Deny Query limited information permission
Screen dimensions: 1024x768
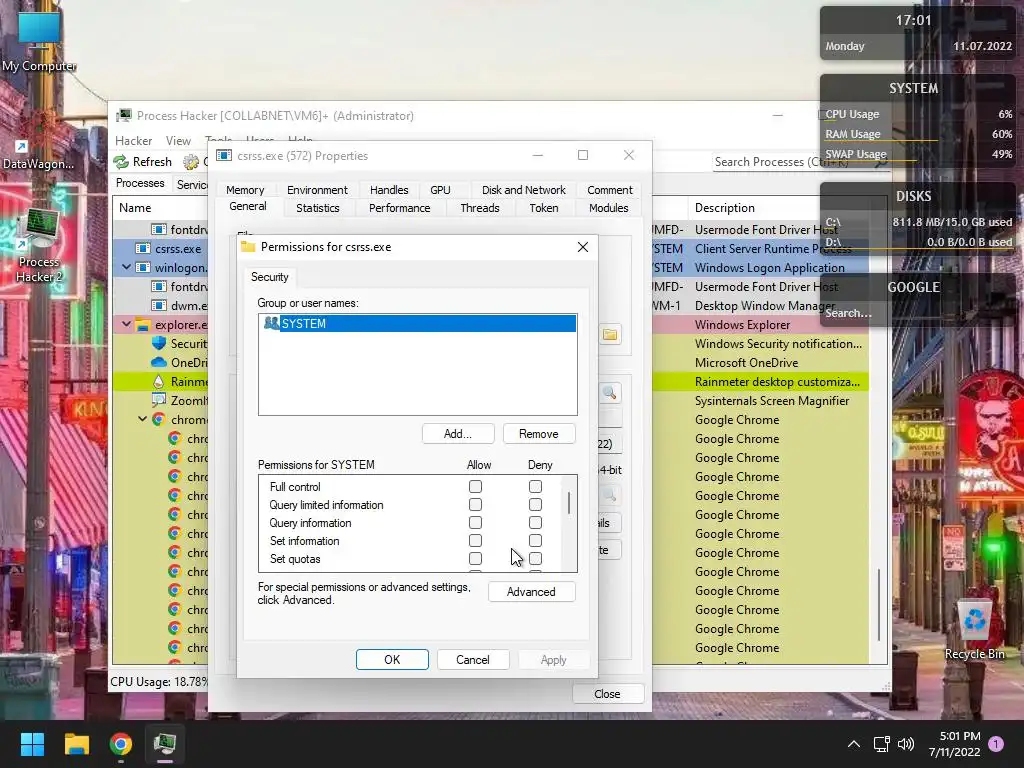pos(536,505)
